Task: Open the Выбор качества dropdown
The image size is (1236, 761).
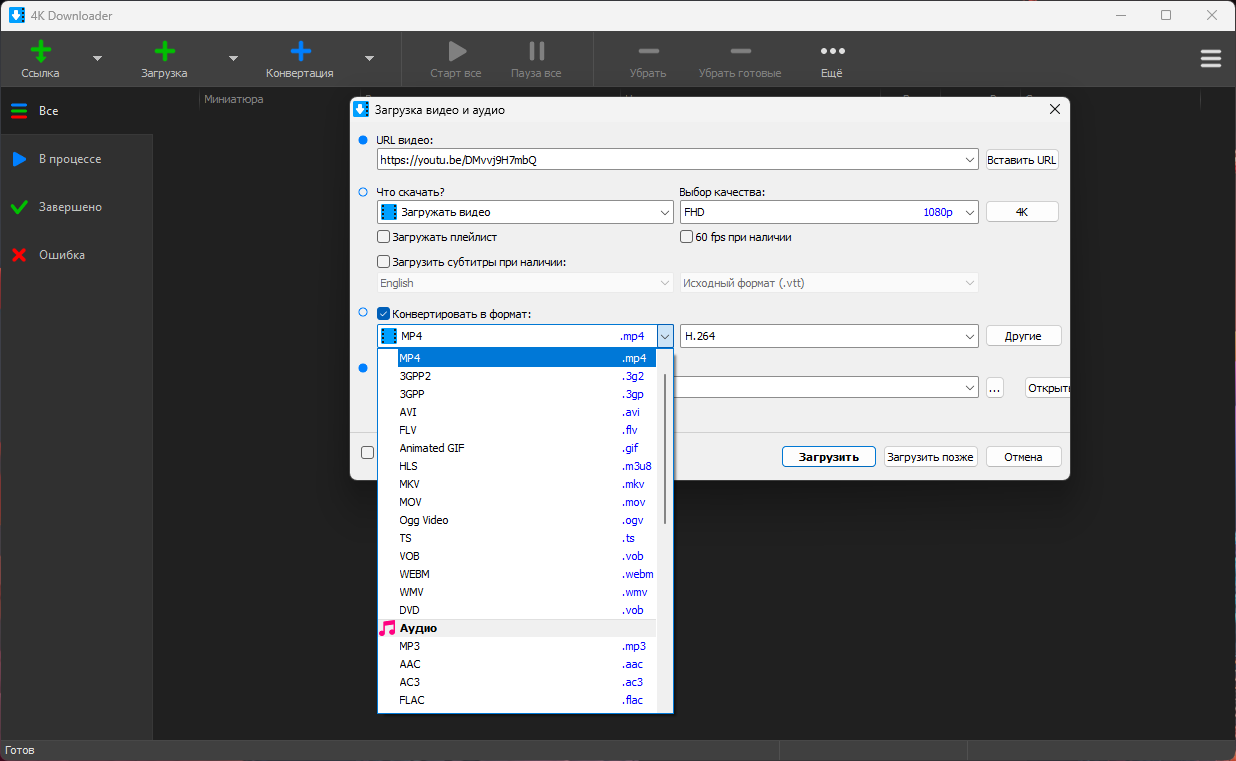Action: 829,212
